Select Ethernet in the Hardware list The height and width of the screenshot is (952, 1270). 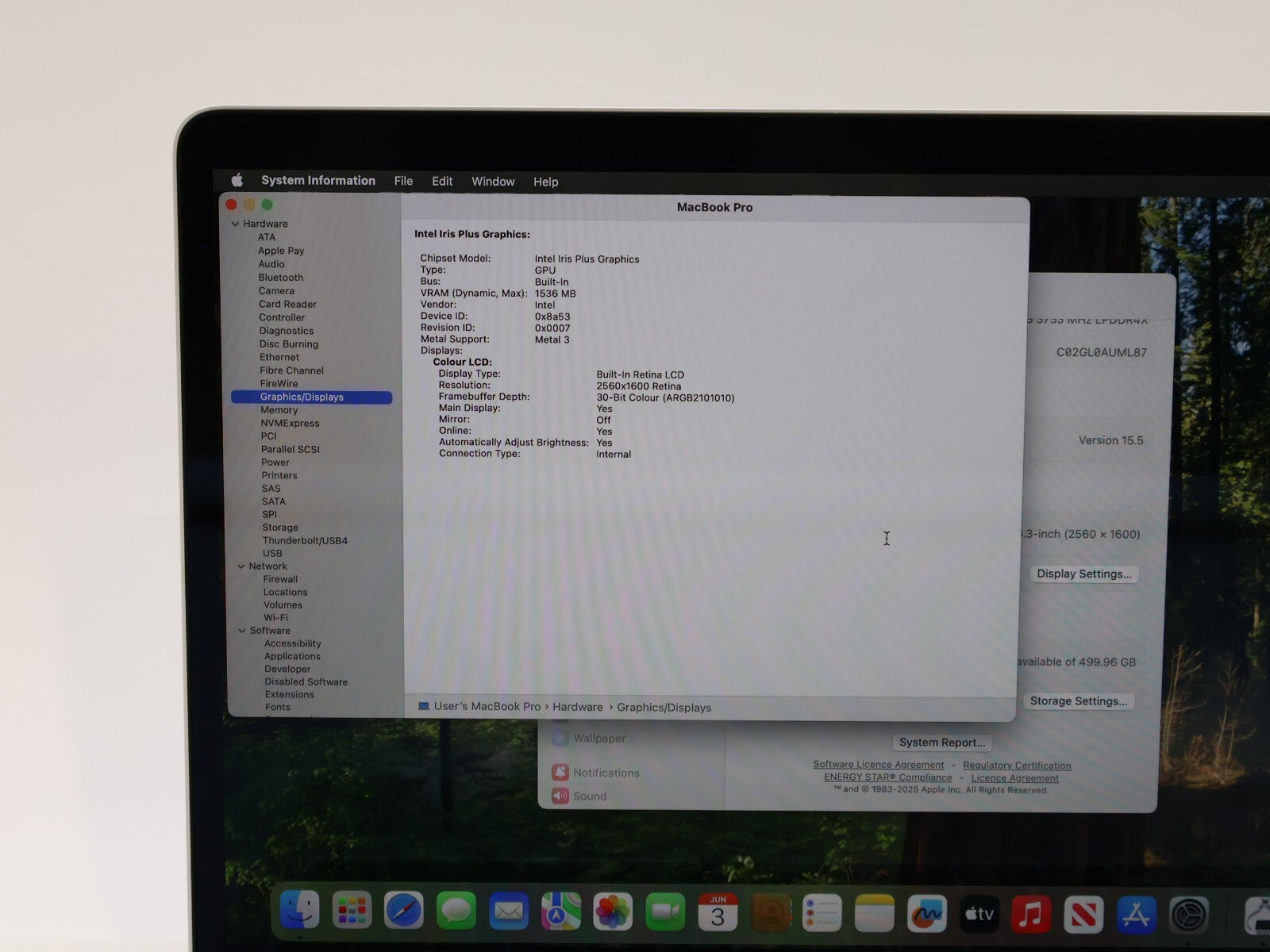[279, 358]
